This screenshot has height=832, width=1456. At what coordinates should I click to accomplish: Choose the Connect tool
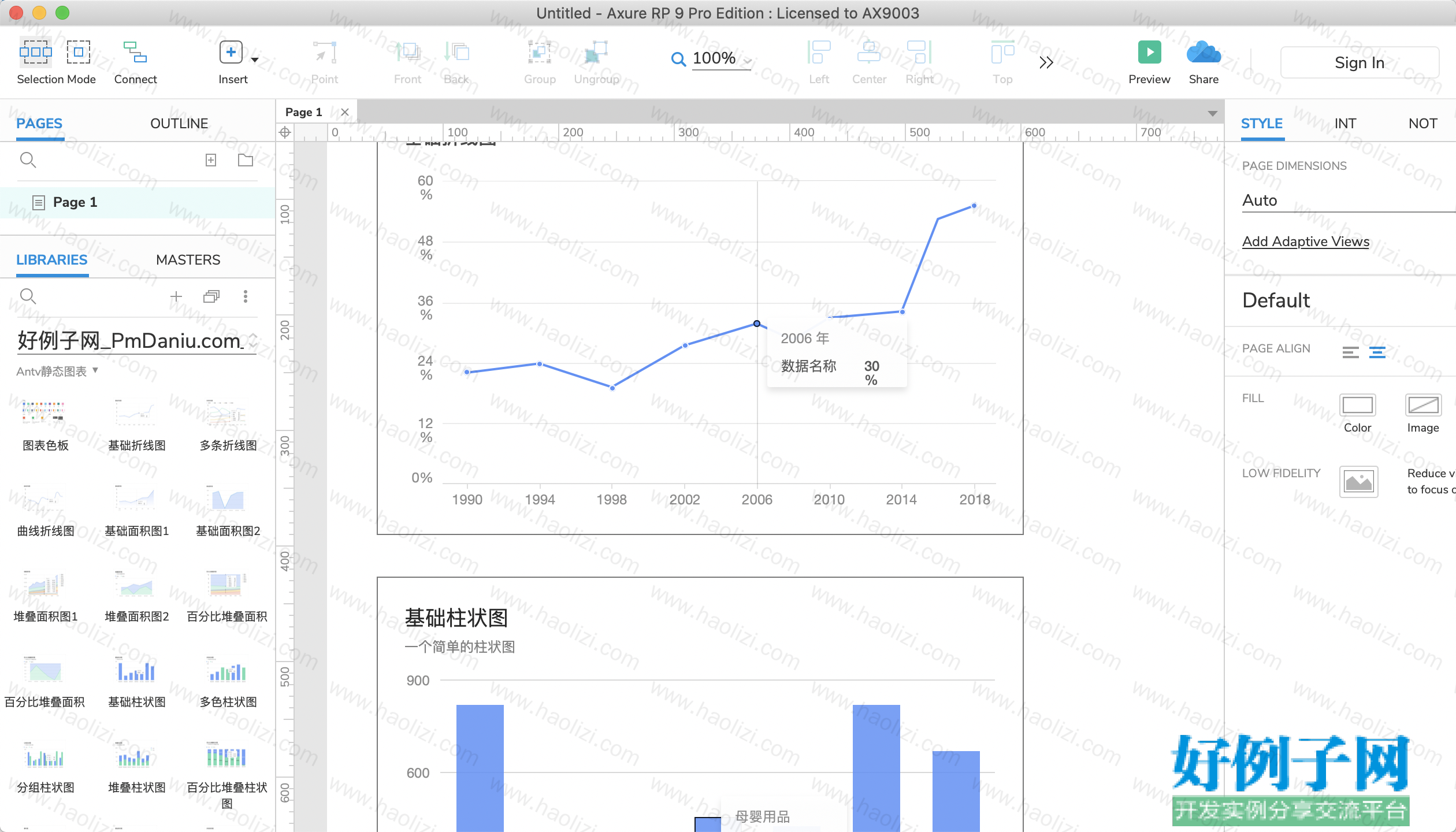click(135, 52)
